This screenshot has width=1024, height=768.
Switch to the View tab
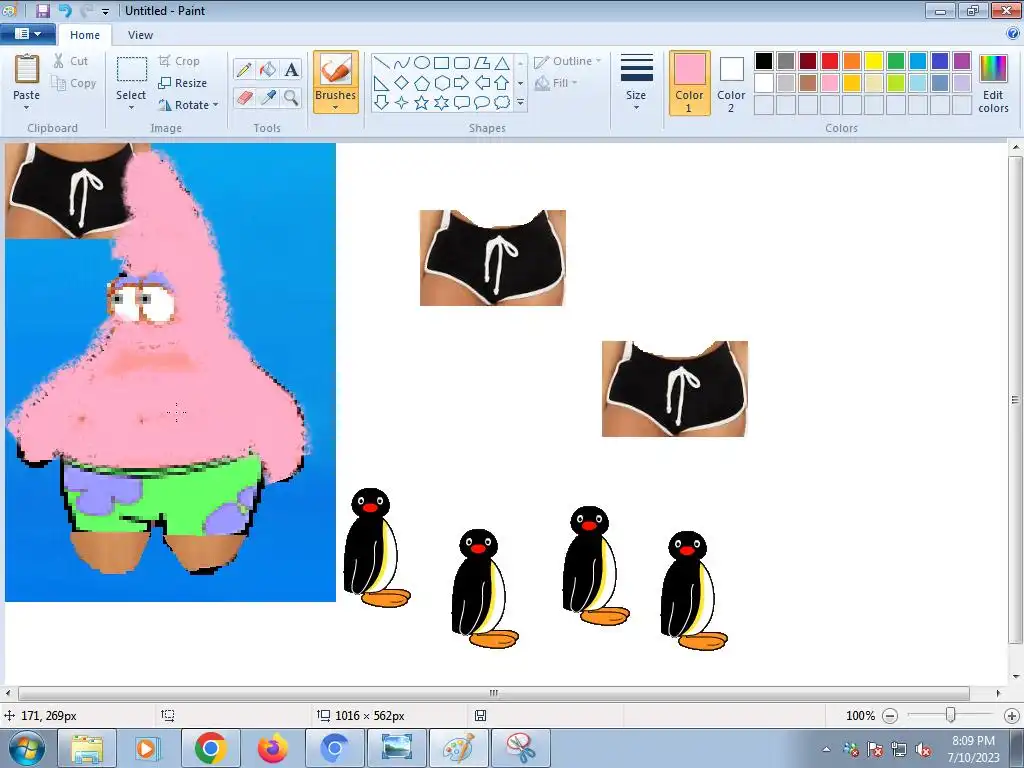coord(140,35)
